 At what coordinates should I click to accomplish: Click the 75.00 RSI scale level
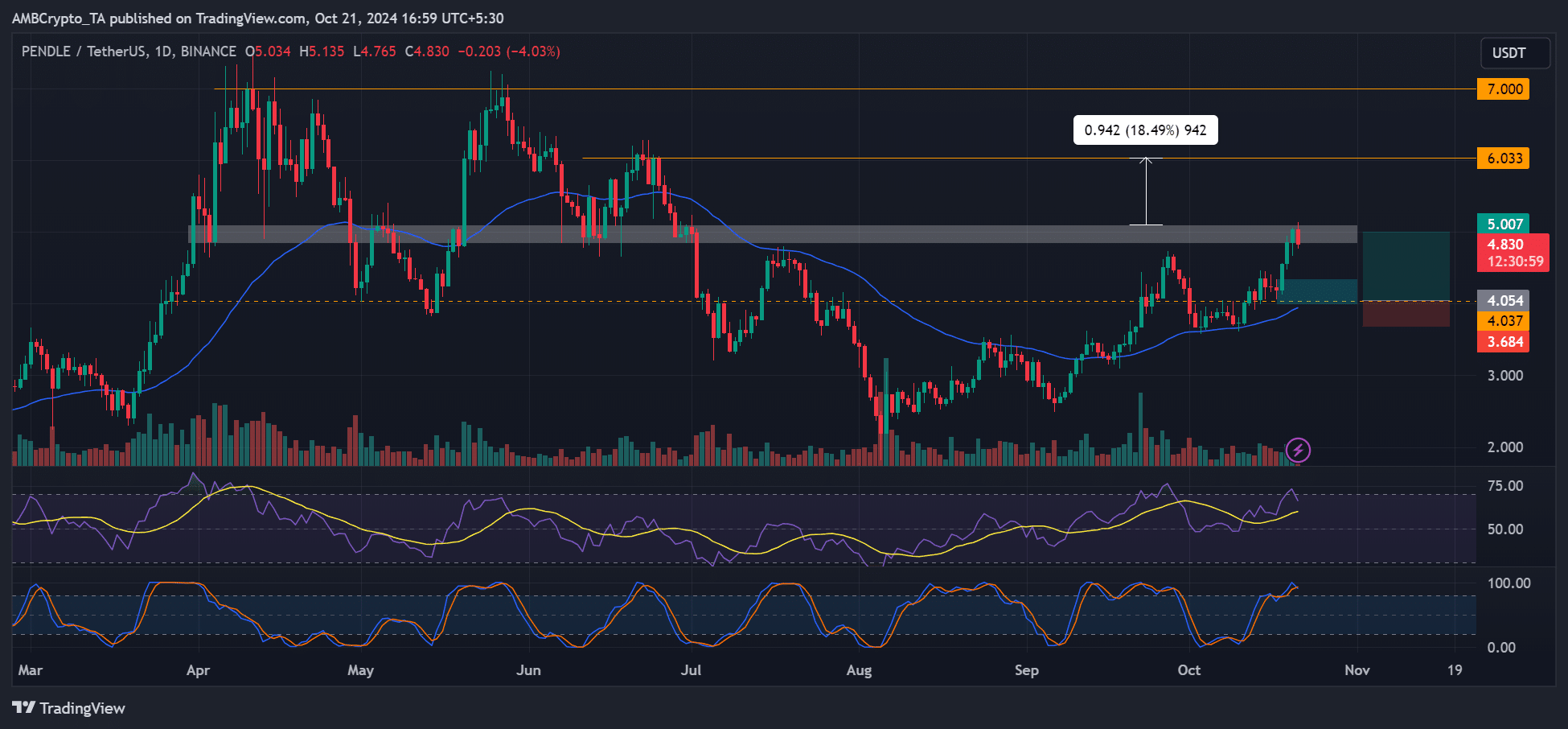point(1504,486)
